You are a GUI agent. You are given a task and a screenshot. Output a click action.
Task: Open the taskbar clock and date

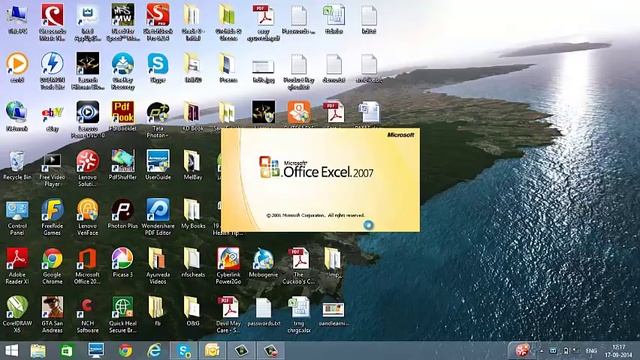(618, 351)
